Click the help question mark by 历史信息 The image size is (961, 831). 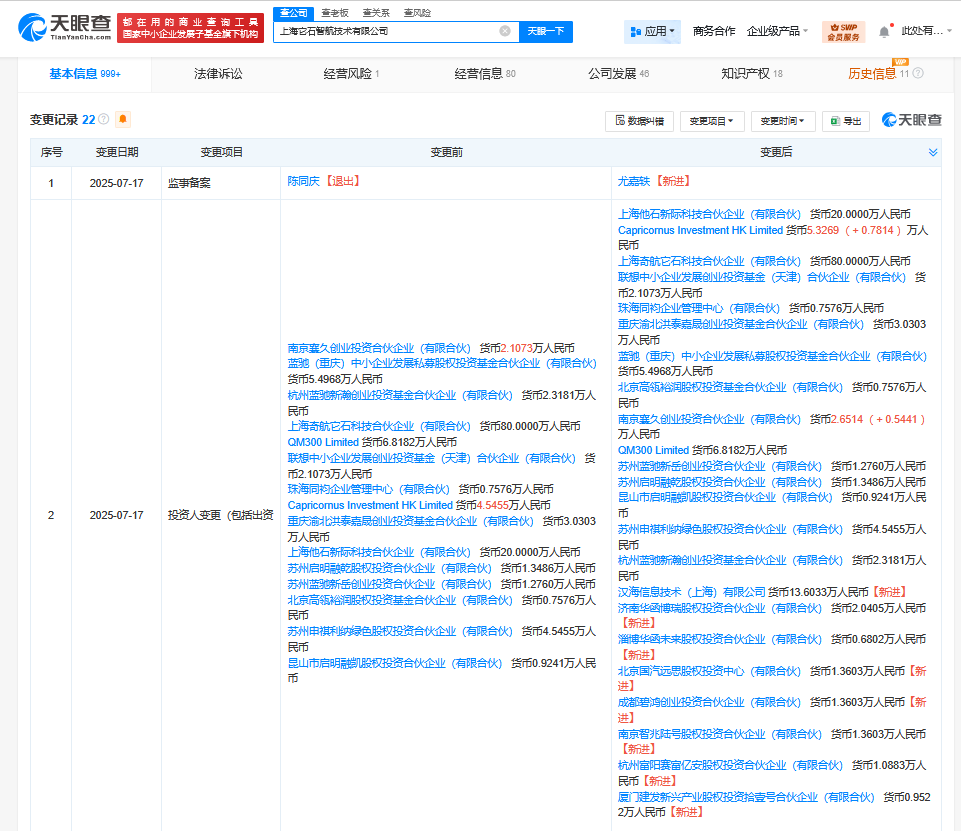point(918,73)
